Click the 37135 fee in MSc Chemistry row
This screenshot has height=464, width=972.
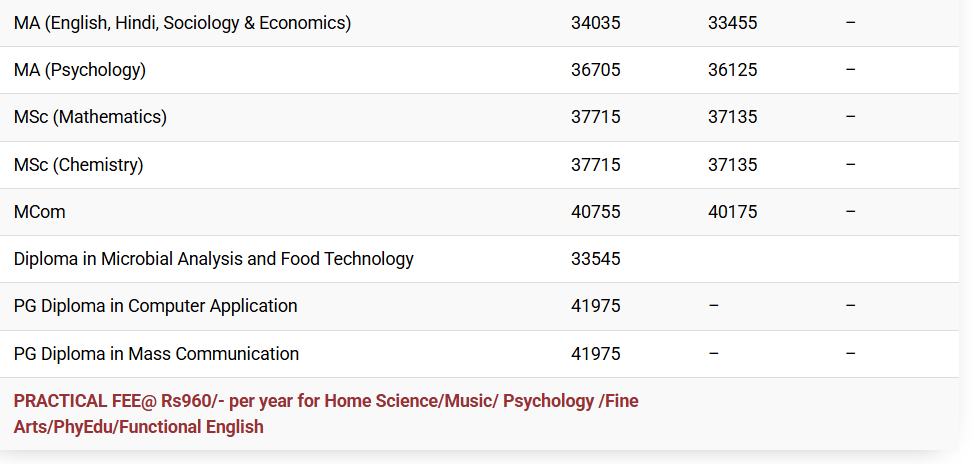coord(732,165)
